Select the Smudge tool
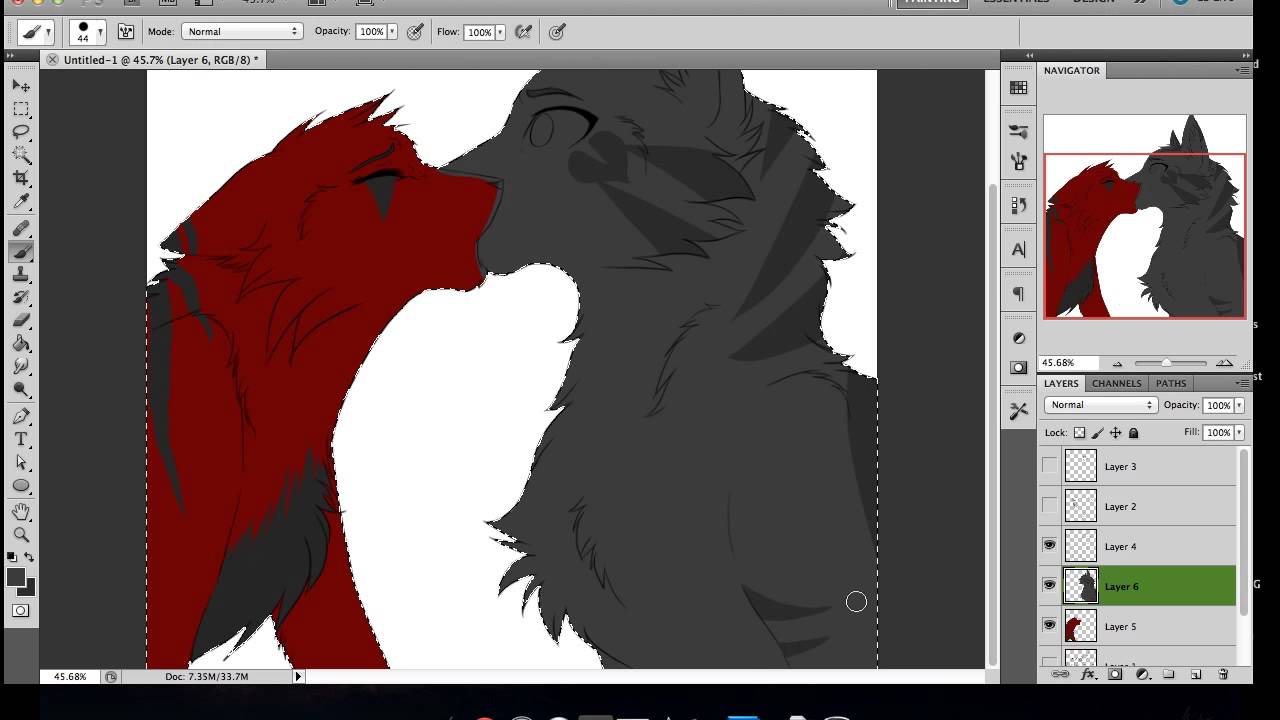1280x720 pixels. pos(21,367)
